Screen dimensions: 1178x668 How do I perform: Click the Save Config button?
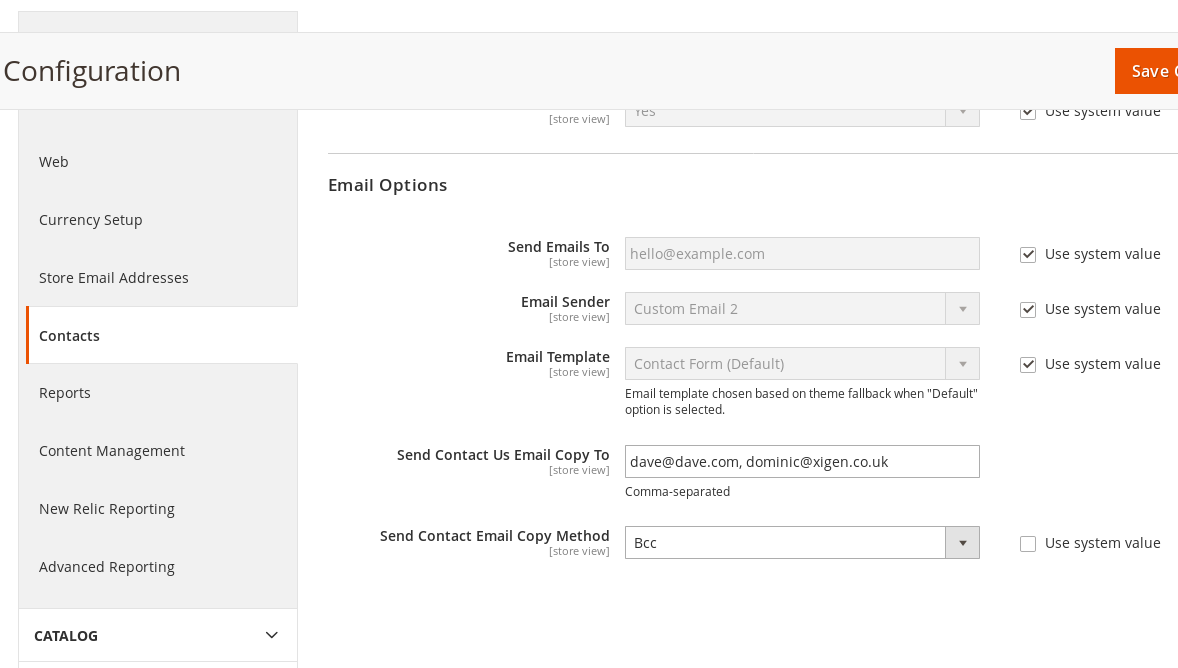coord(1148,71)
